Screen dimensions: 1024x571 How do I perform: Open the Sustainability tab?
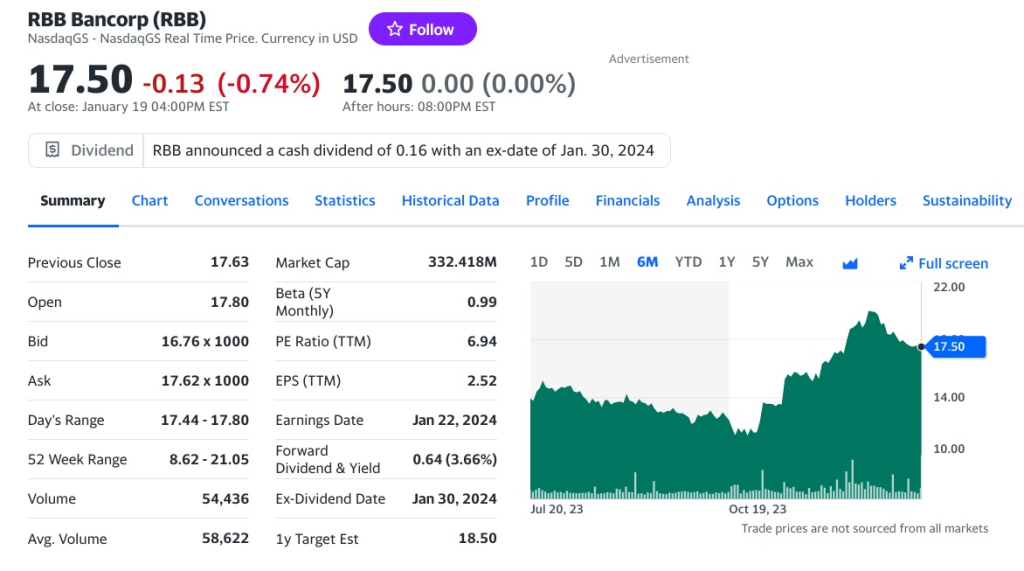pos(967,201)
